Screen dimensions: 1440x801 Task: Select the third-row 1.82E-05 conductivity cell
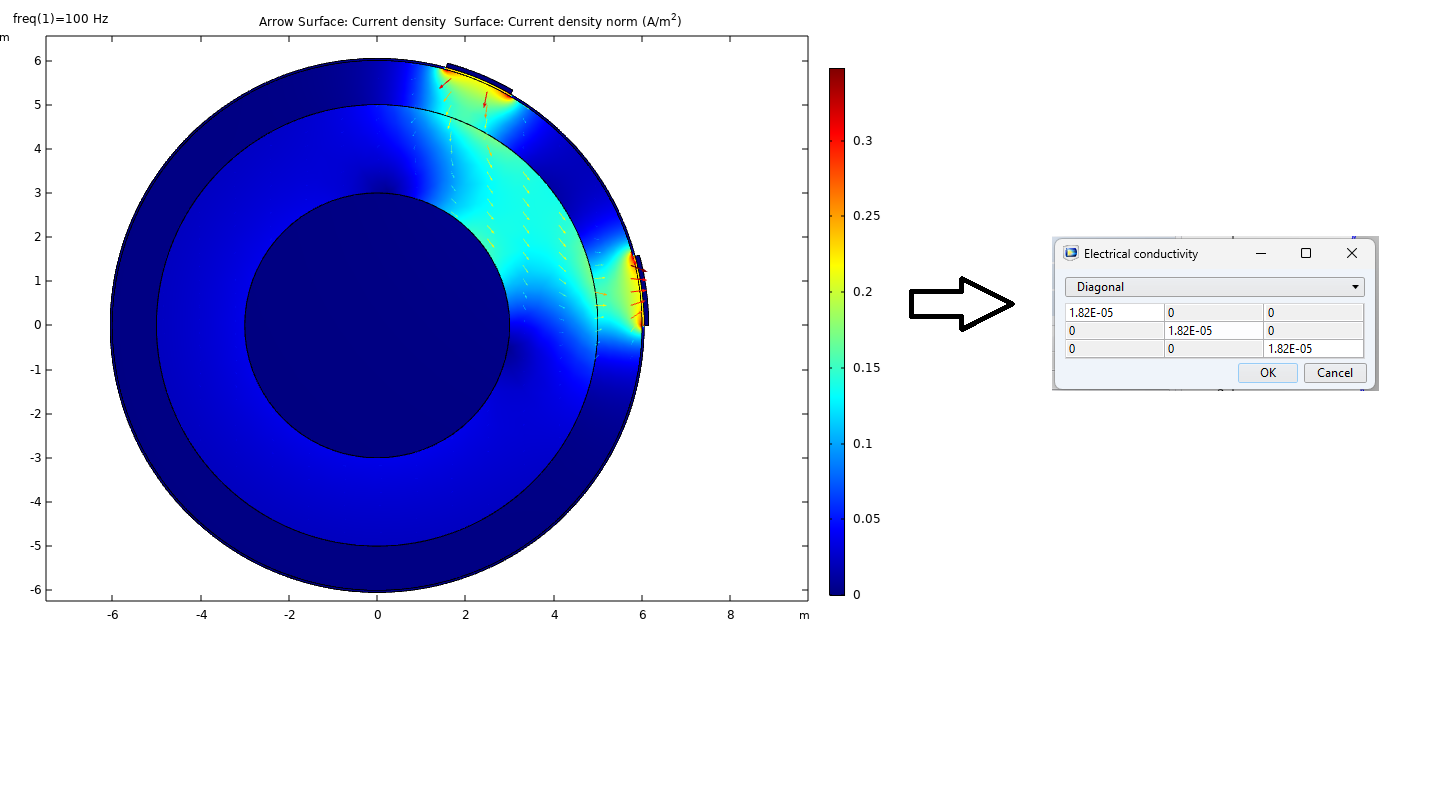pyautogui.click(x=1313, y=349)
